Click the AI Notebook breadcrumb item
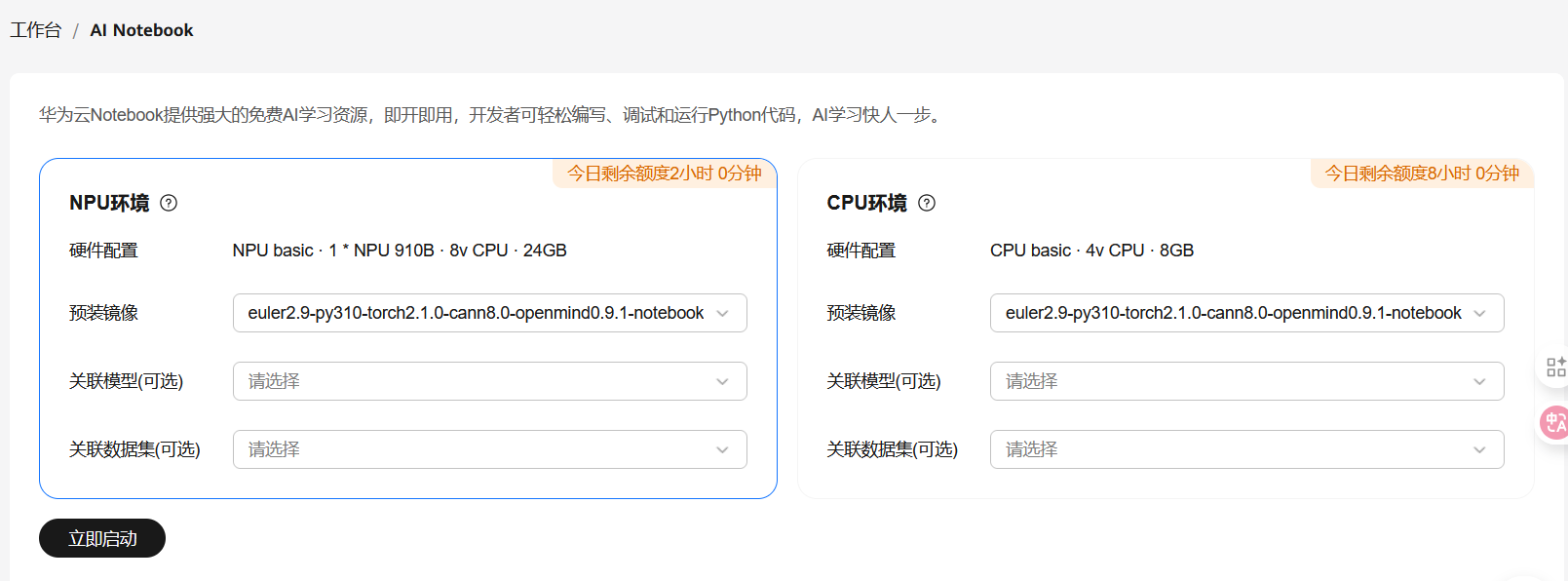The image size is (1568, 581). tap(141, 30)
